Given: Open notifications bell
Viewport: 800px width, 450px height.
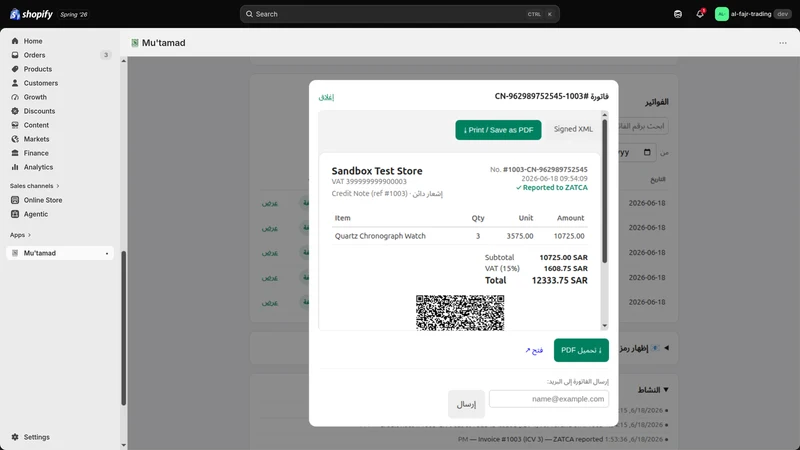Looking at the screenshot, I should pyautogui.click(x=700, y=14).
